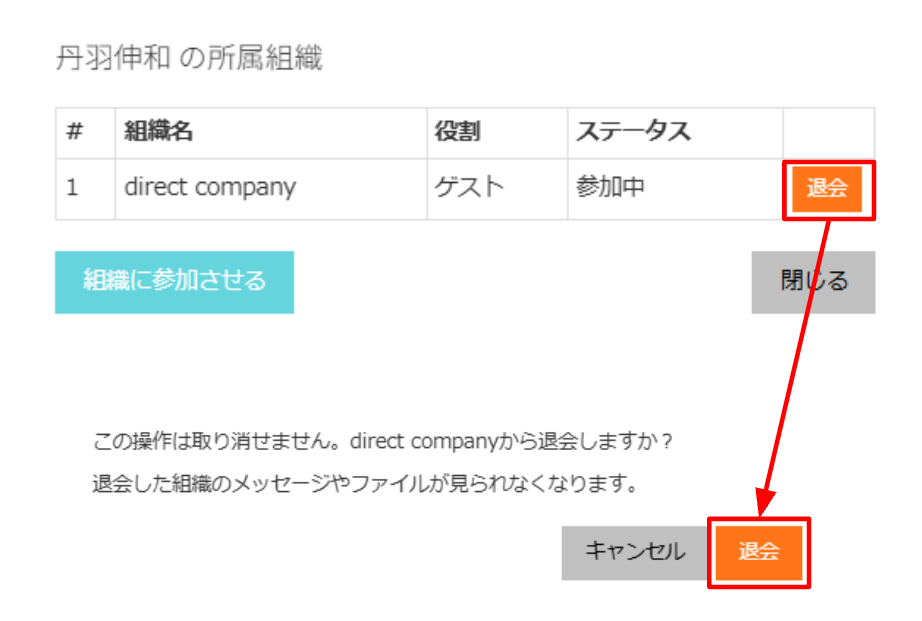
Task: Click の所属組織 text in the heading
Action: click(x=251, y=58)
